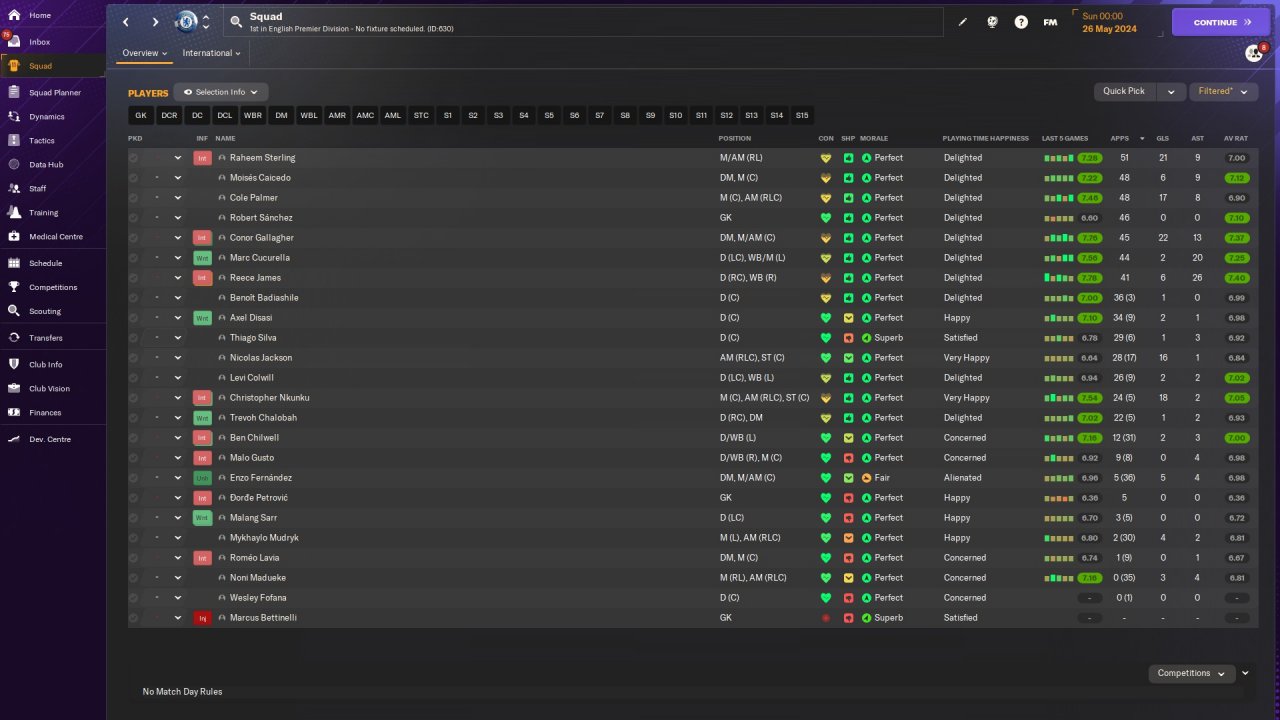This screenshot has height=720, width=1280.
Task: Tick the pick circle for Reece James
Action: coord(133,278)
